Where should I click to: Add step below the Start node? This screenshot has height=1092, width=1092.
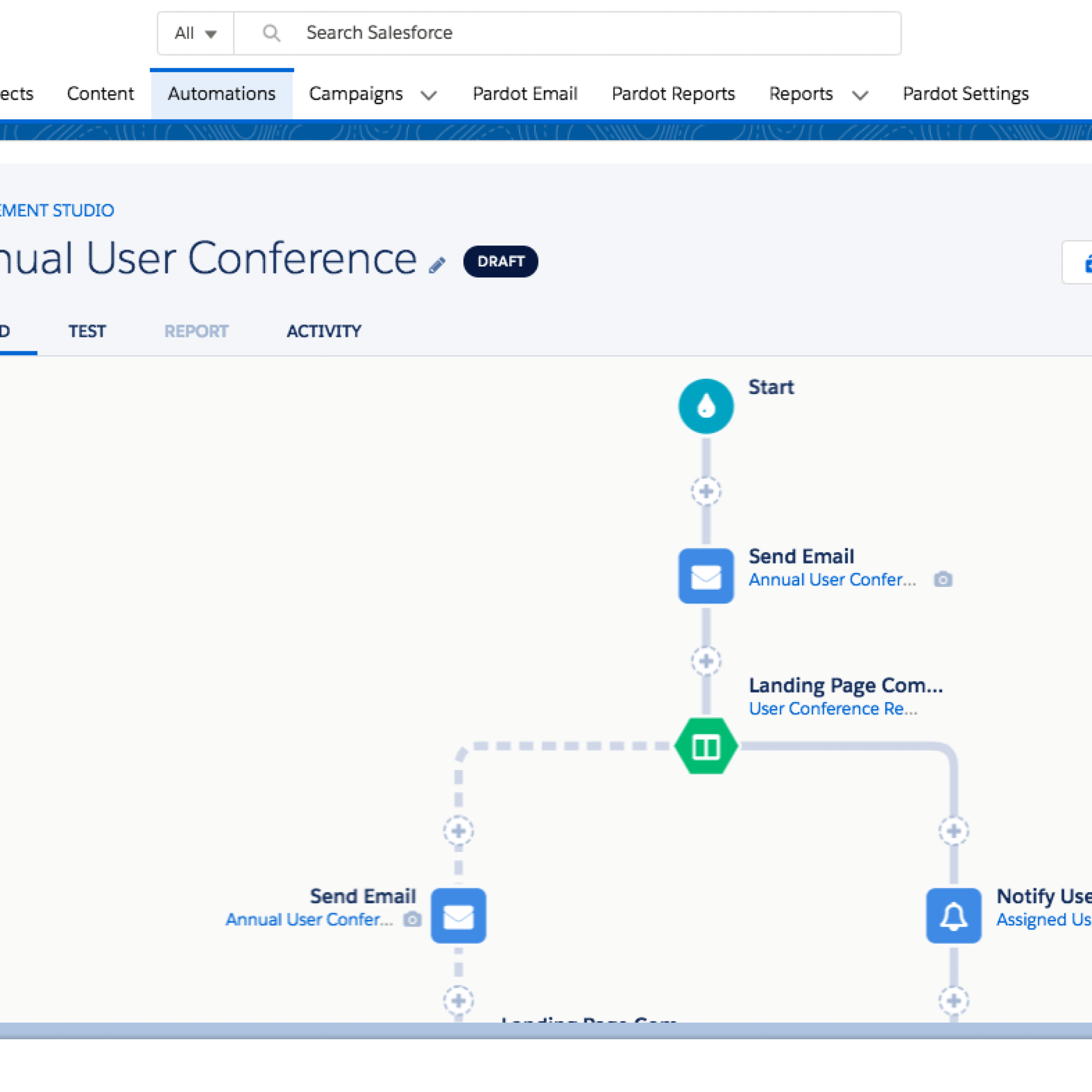coord(706,491)
